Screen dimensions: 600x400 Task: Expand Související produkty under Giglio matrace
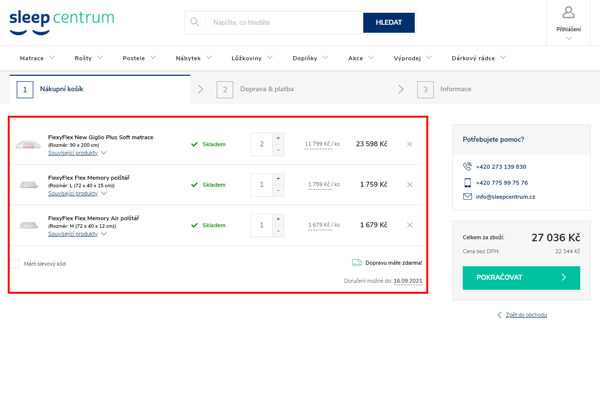coord(77,153)
